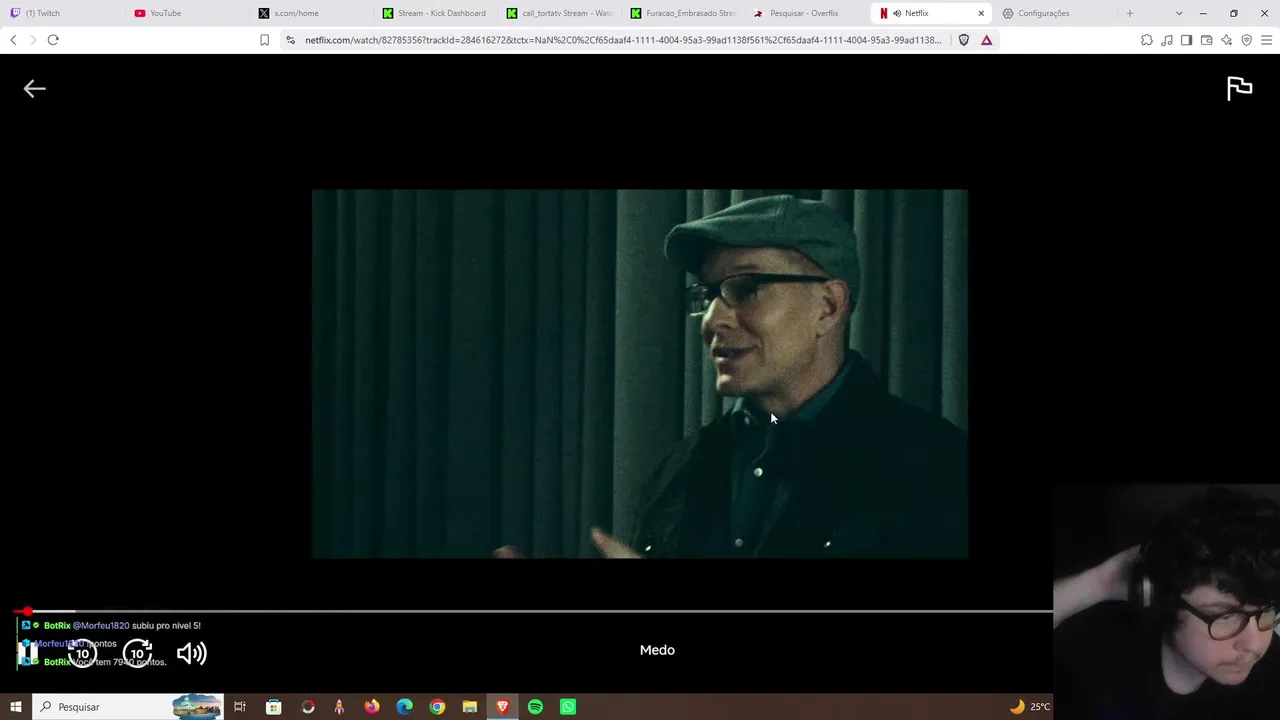The image size is (1280, 720).
Task: Open File Explorer from the taskbar
Action: (x=470, y=707)
